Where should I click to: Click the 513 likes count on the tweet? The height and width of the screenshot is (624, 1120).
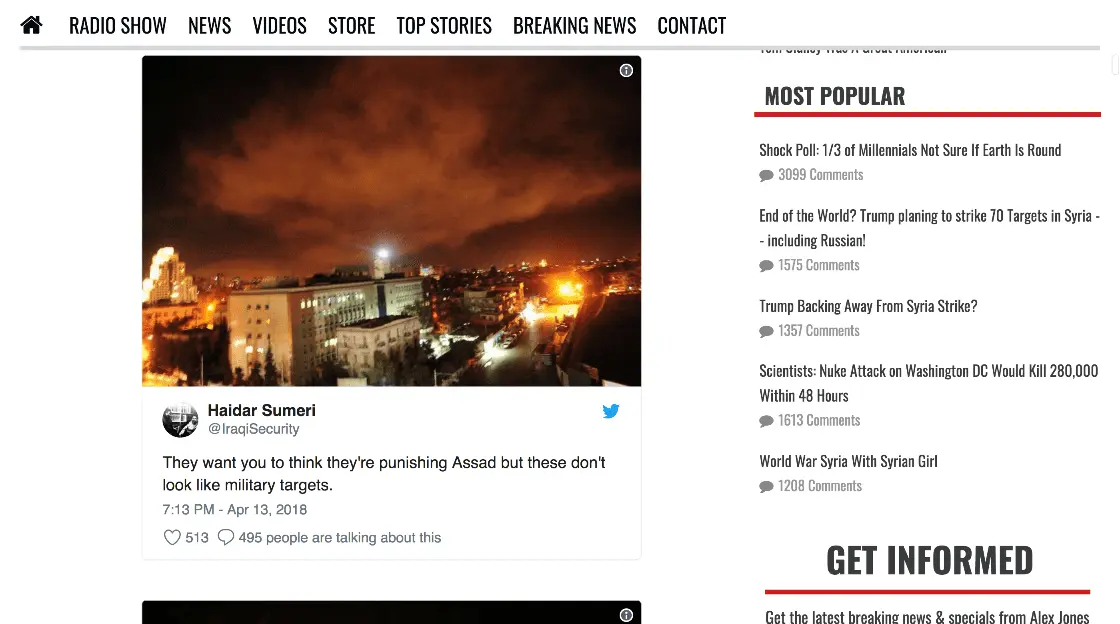[197, 538]
